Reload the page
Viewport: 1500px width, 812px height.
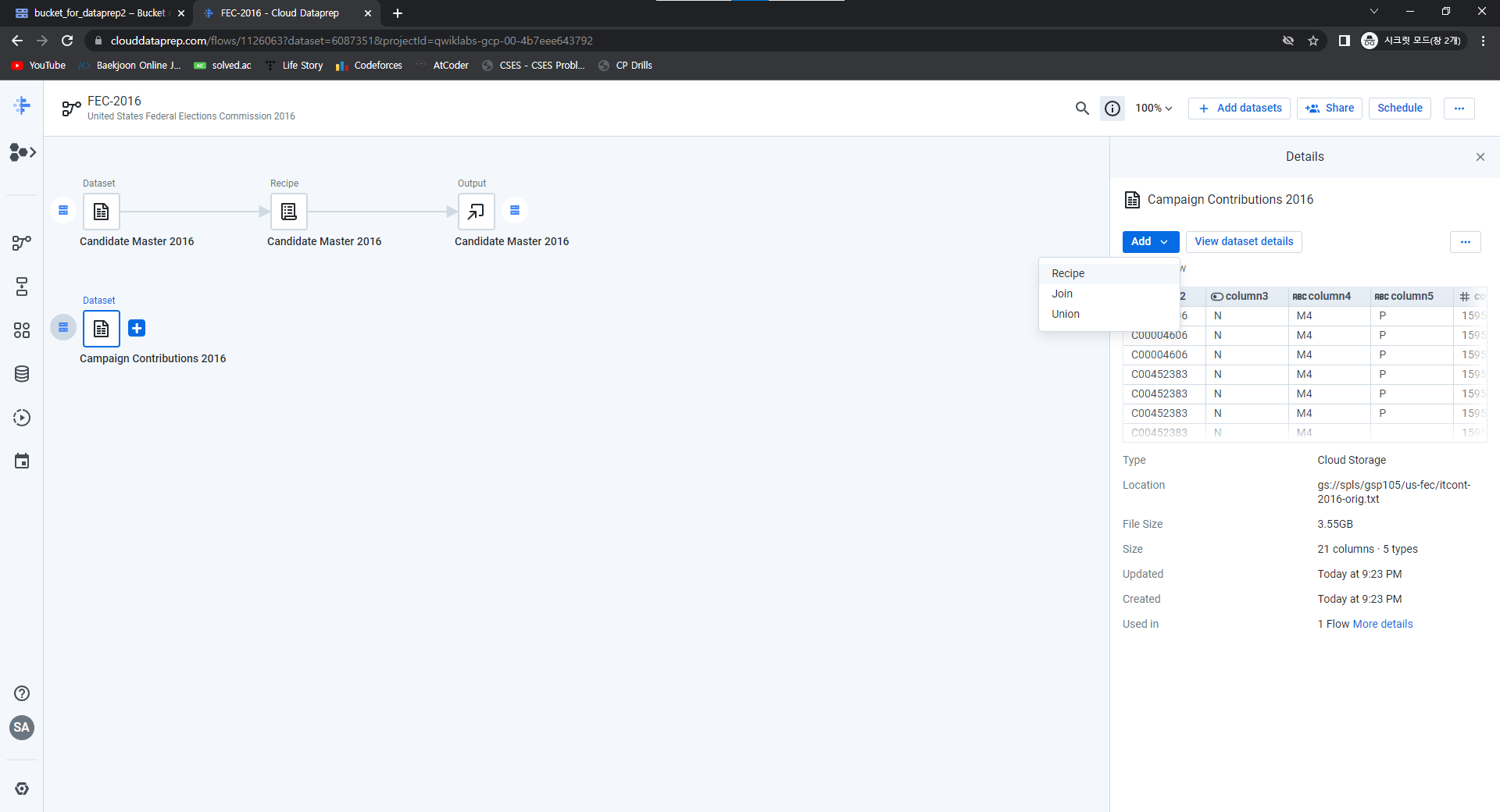click(67, 41)
